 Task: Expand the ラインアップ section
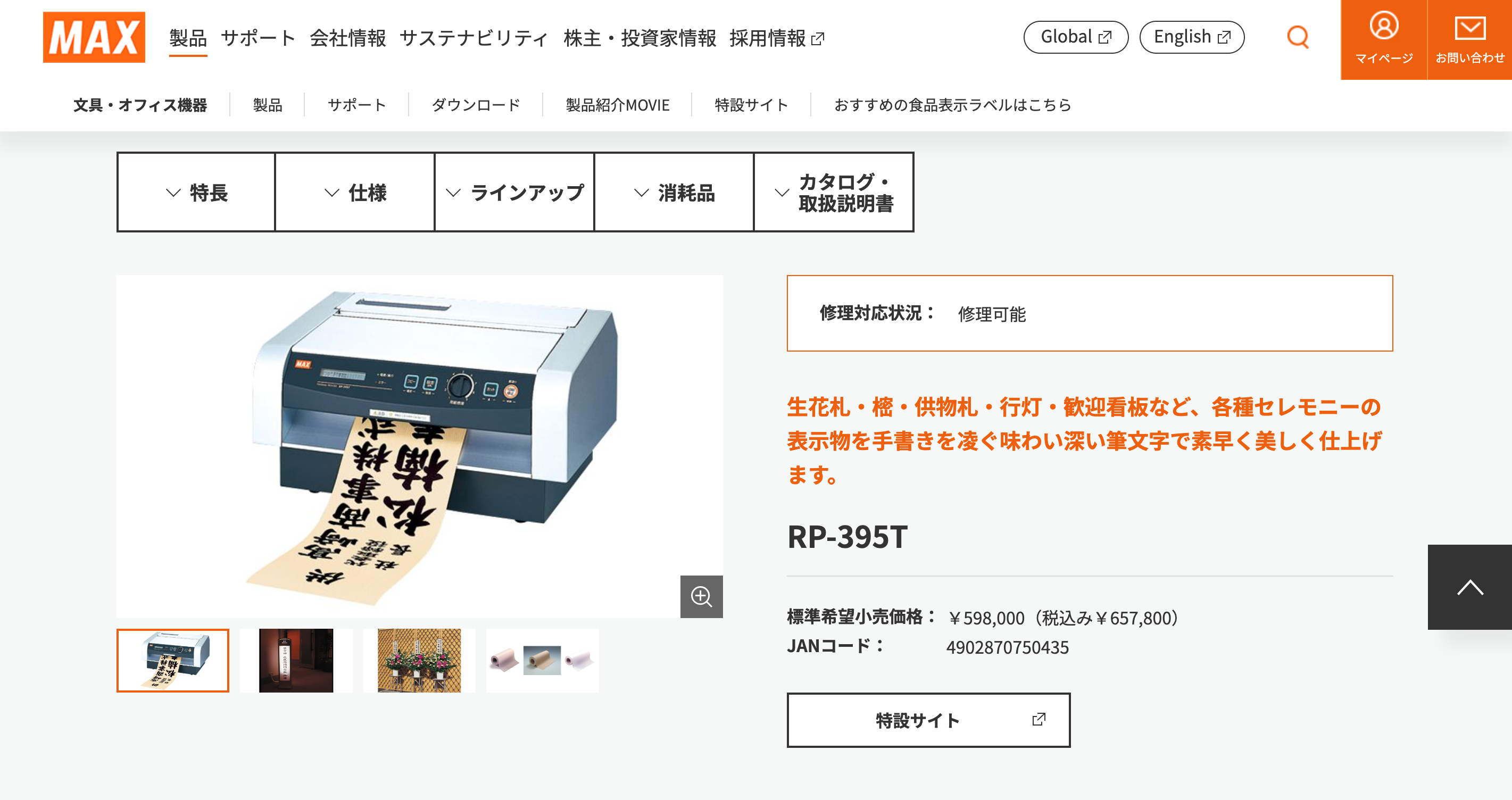pyautogui.click(x=515, y=193)
